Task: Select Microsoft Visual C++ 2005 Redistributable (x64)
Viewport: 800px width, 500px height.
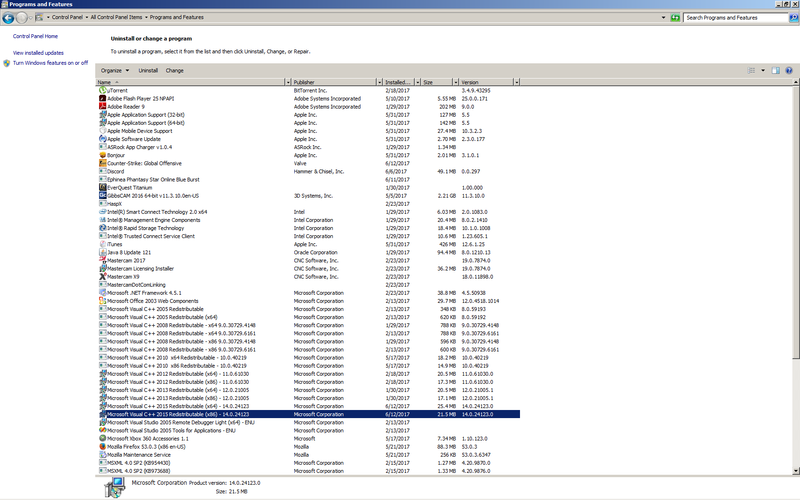Action: pyautogui.click(x=309, y=317)
